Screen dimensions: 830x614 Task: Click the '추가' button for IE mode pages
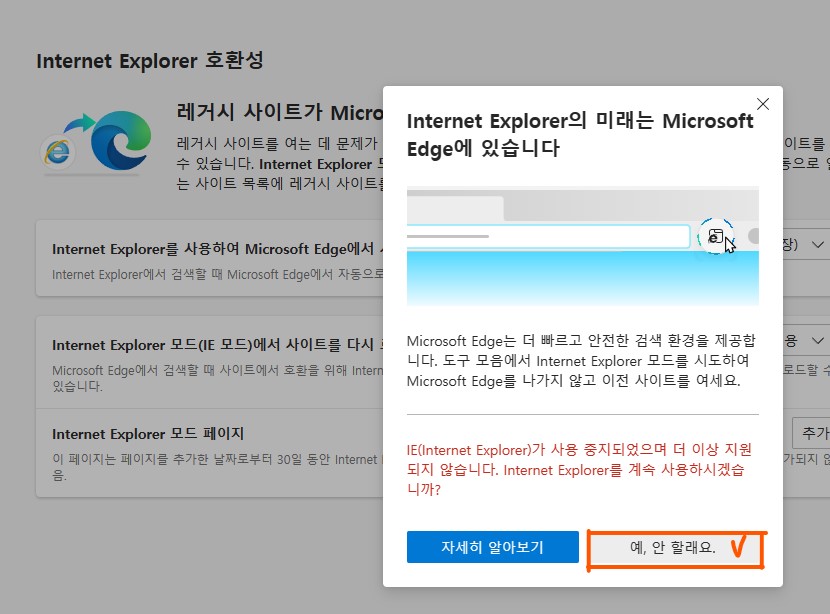pos(811,433)
